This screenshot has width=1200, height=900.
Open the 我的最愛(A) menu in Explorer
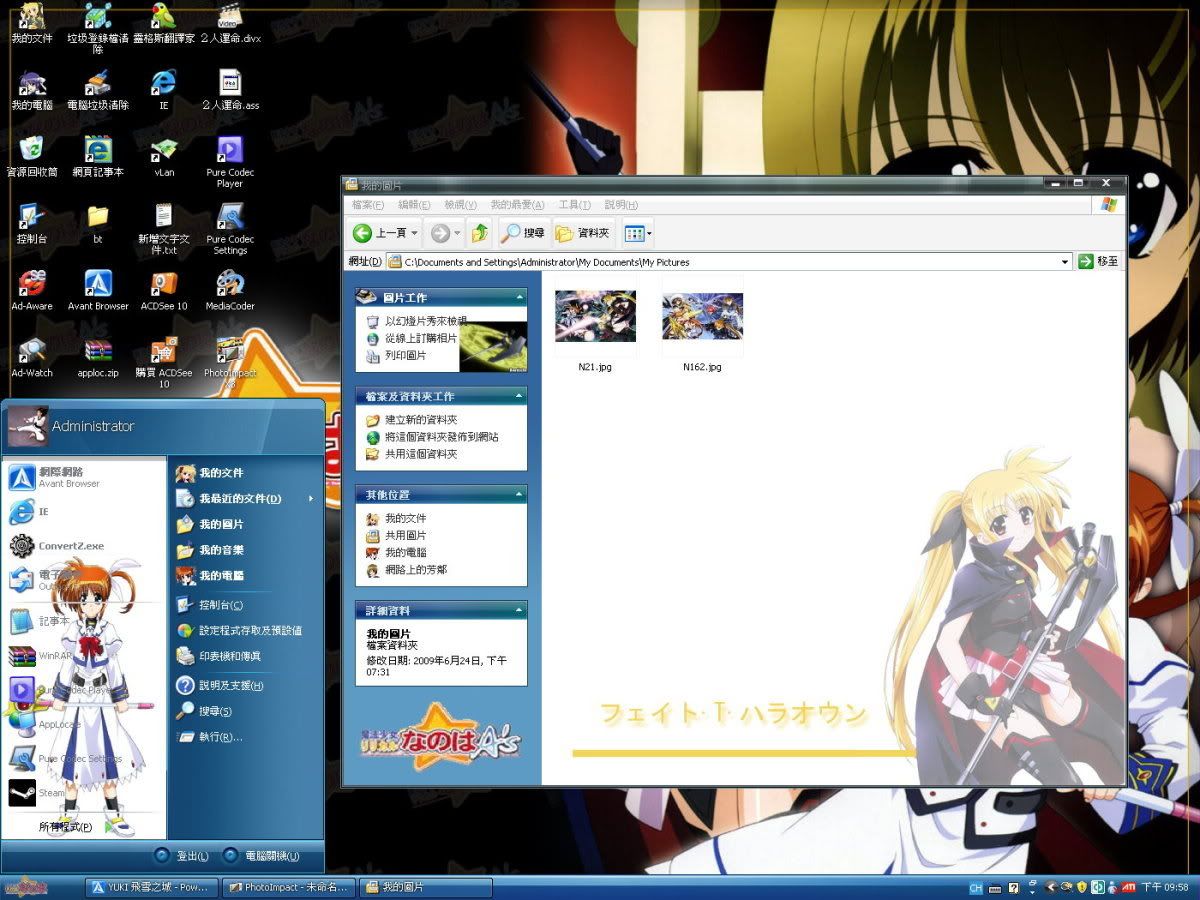[x=517, y=205]
